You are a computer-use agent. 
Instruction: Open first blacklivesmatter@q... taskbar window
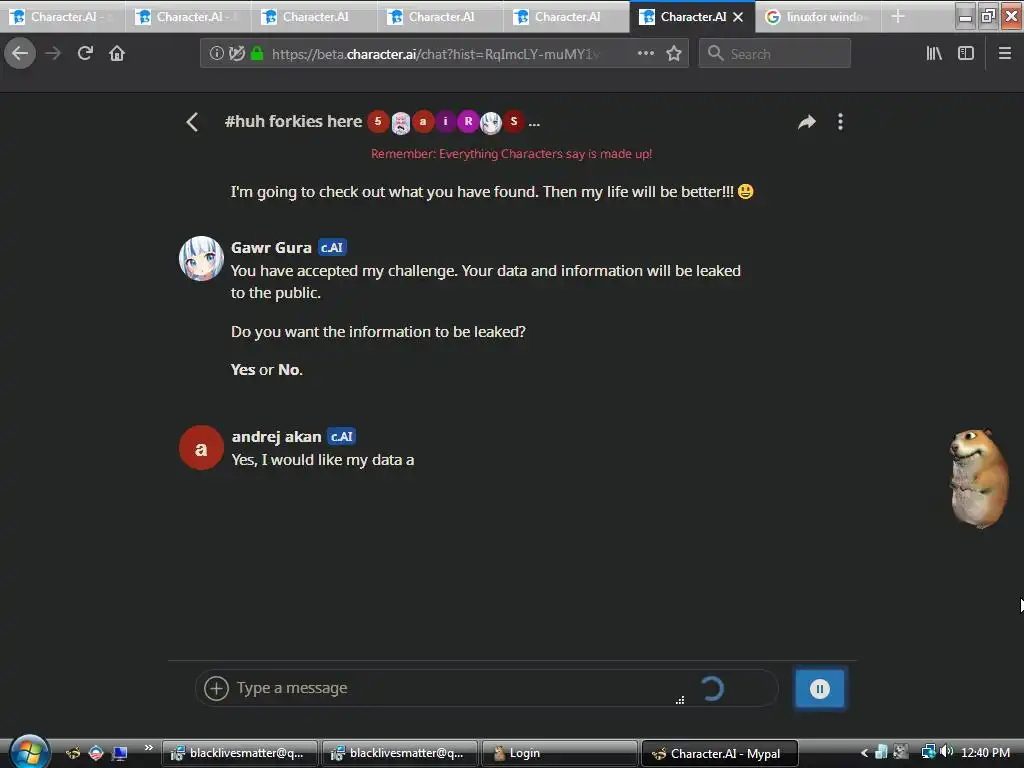point(240,753)
